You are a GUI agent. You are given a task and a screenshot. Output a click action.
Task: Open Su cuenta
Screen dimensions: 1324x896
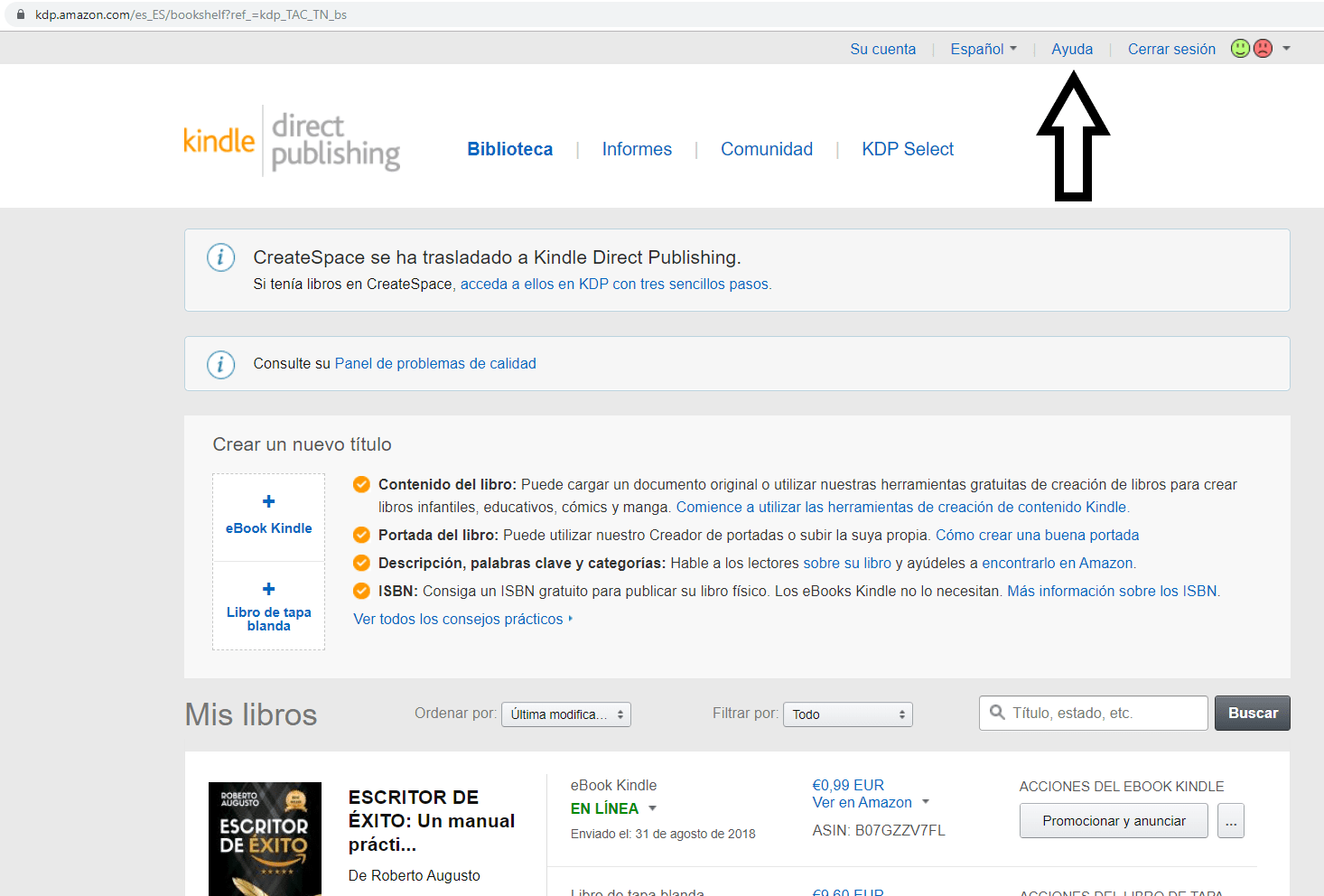(x=882, y=49)
